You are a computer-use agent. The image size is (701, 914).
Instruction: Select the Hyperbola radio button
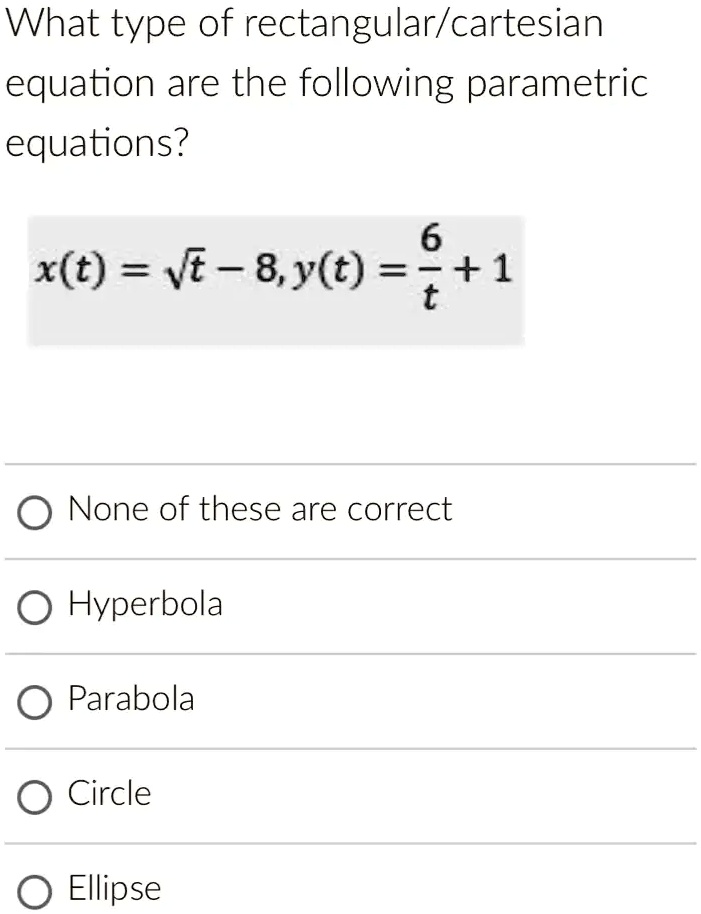(x=35, y=607)
